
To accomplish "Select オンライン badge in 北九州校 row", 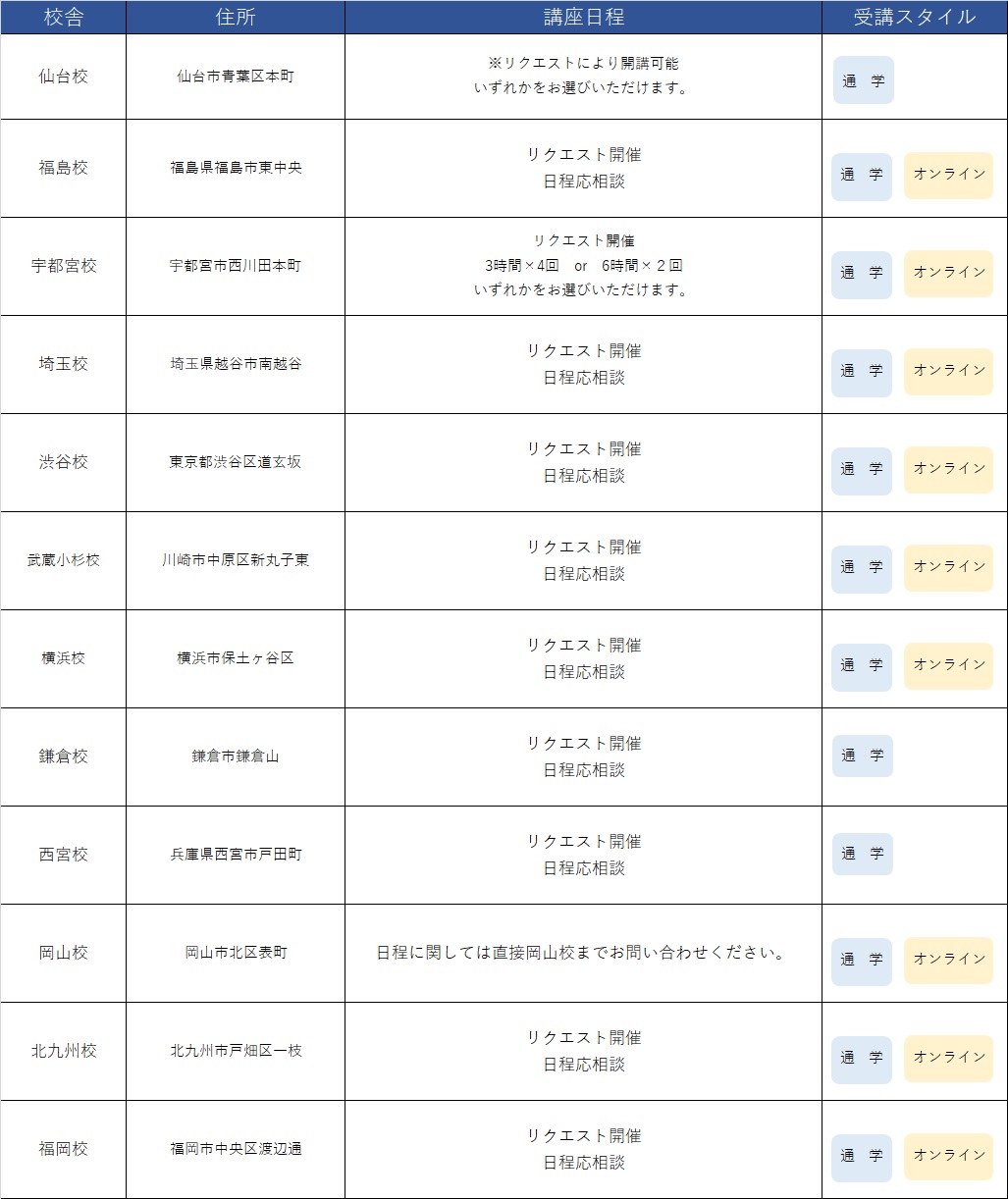I will coord(948,1058).
